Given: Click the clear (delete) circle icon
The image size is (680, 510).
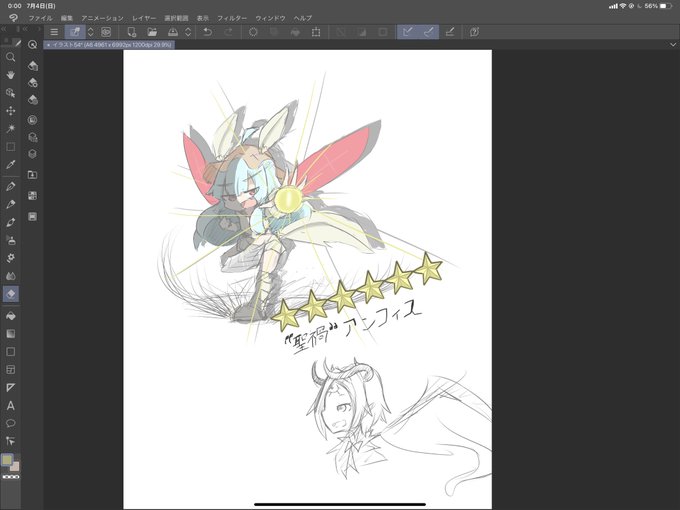Looking at the screenshot, I should tap(253, 32).
